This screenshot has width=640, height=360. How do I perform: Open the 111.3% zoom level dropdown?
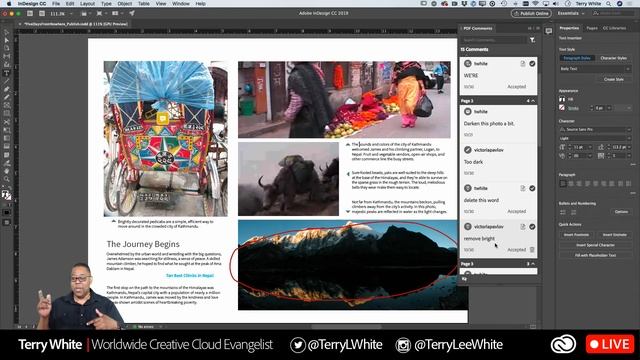[x=71, y=13]
